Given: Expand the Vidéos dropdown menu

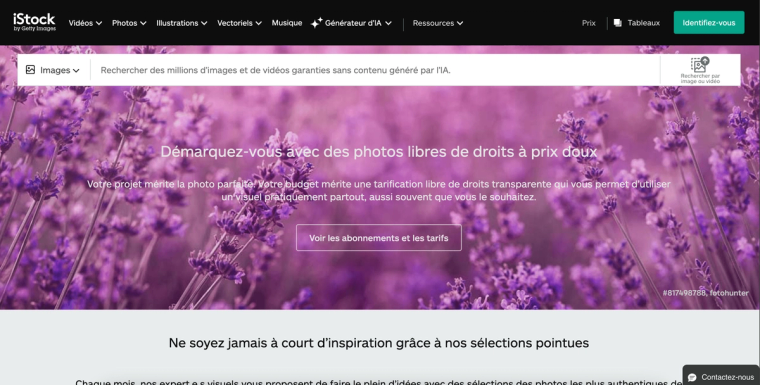Looking at the screenshot, I should pos(85,23).
